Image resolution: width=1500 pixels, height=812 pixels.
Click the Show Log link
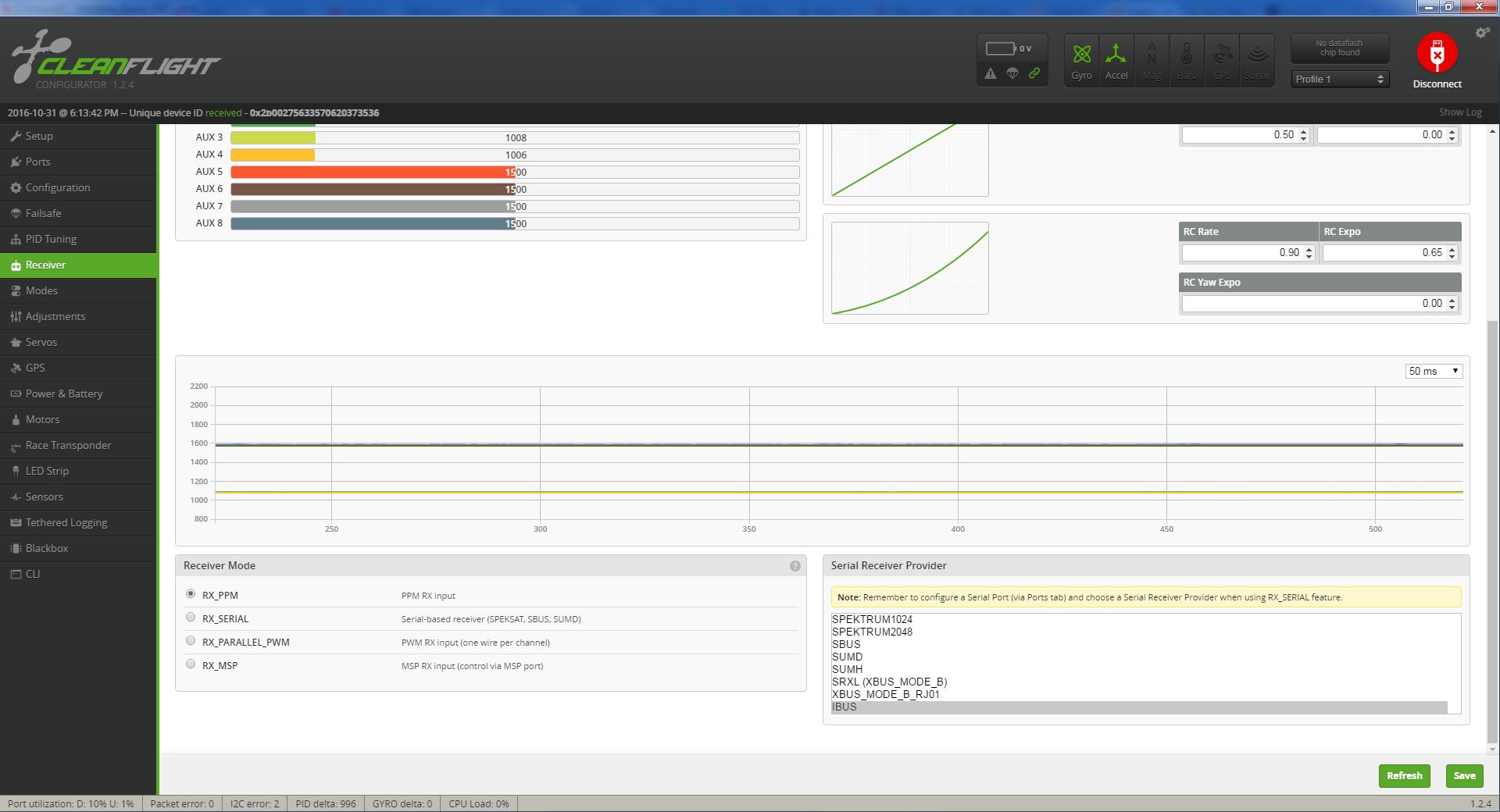pyautogui.click(x=1460, y=112)
